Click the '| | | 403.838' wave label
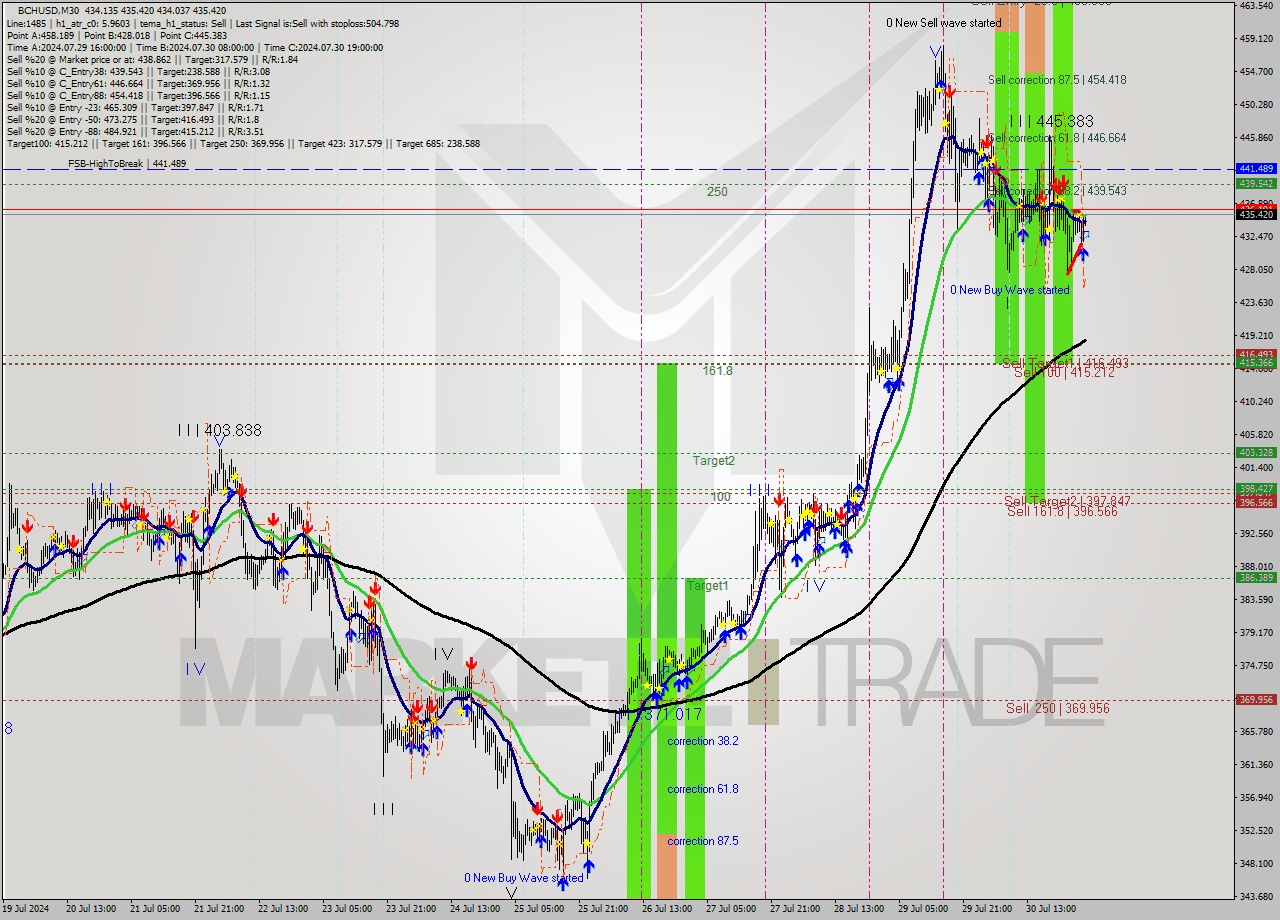This screenshot has width=1280, height=920. 219,430
